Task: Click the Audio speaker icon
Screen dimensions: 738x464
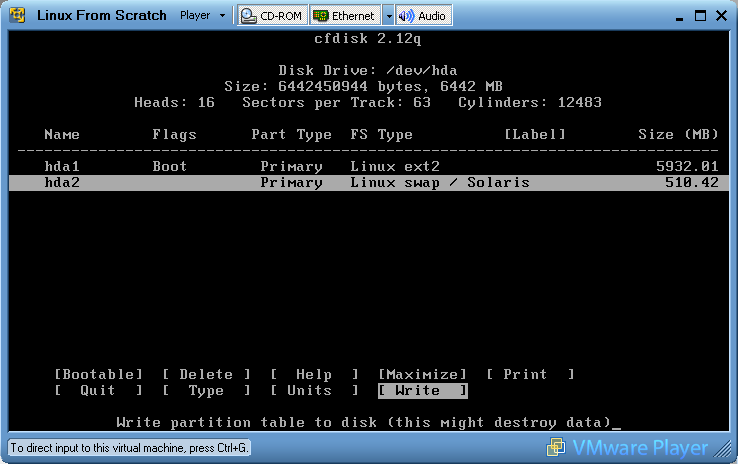Action: click(x=406, y=16)
